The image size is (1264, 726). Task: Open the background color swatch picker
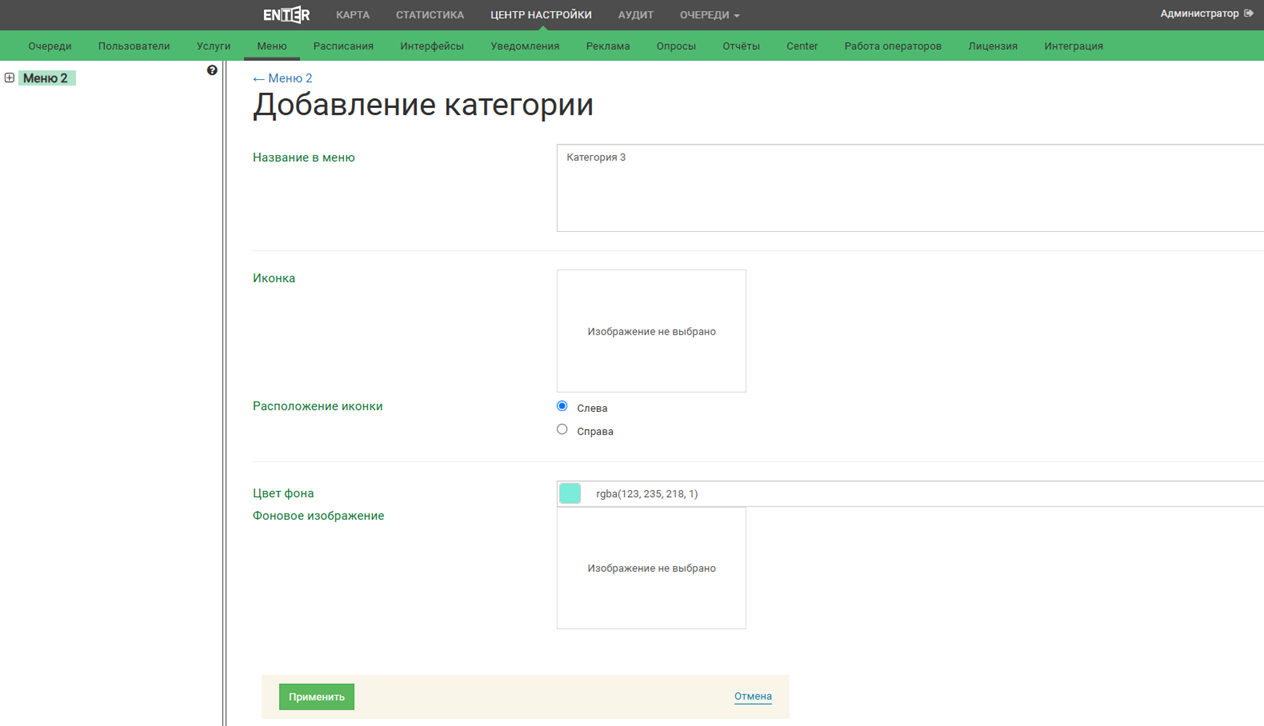[x=570, y=493]
